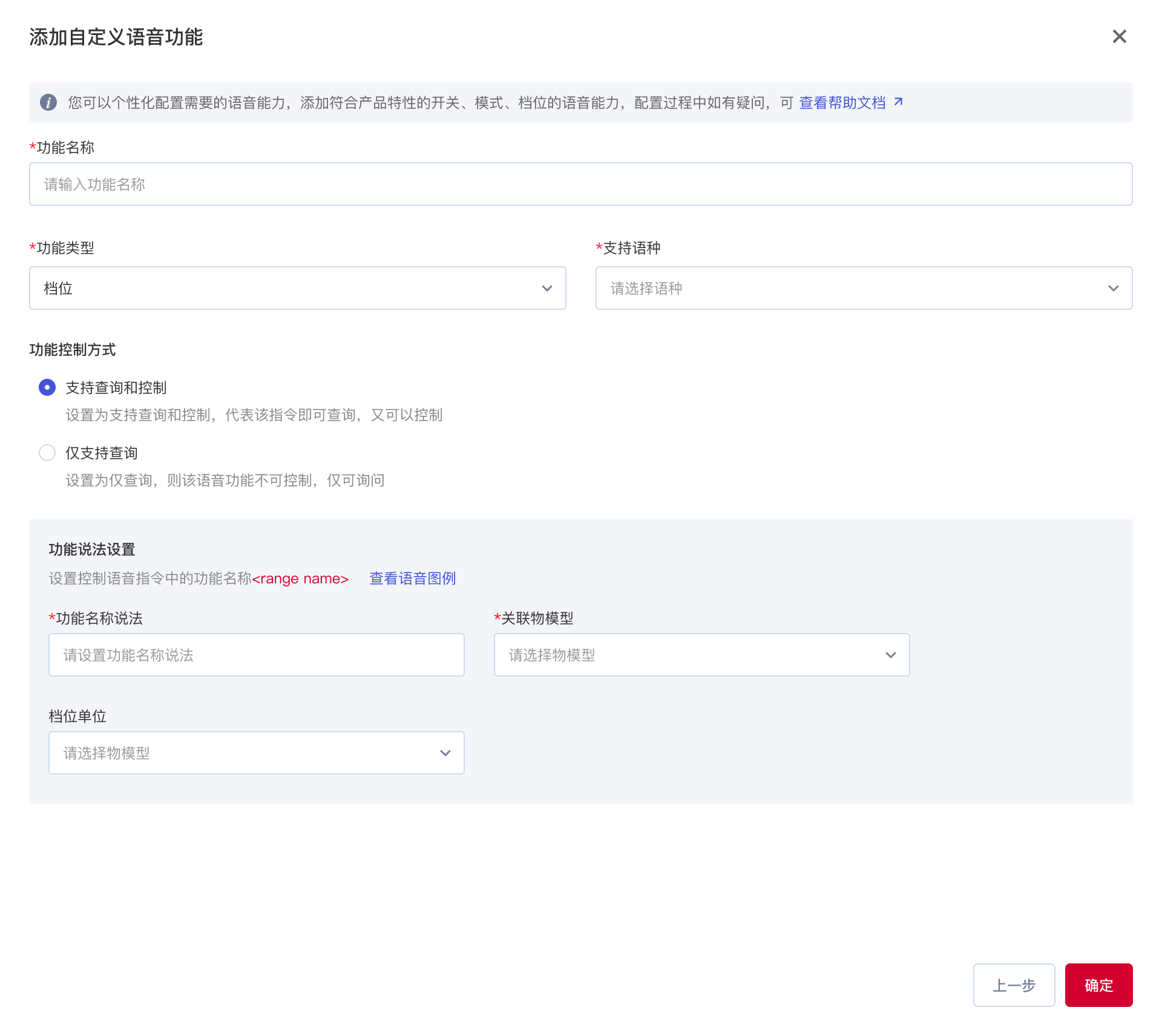
Task: Click the 上一步 previous step button
Action: tap(1014, 985)
